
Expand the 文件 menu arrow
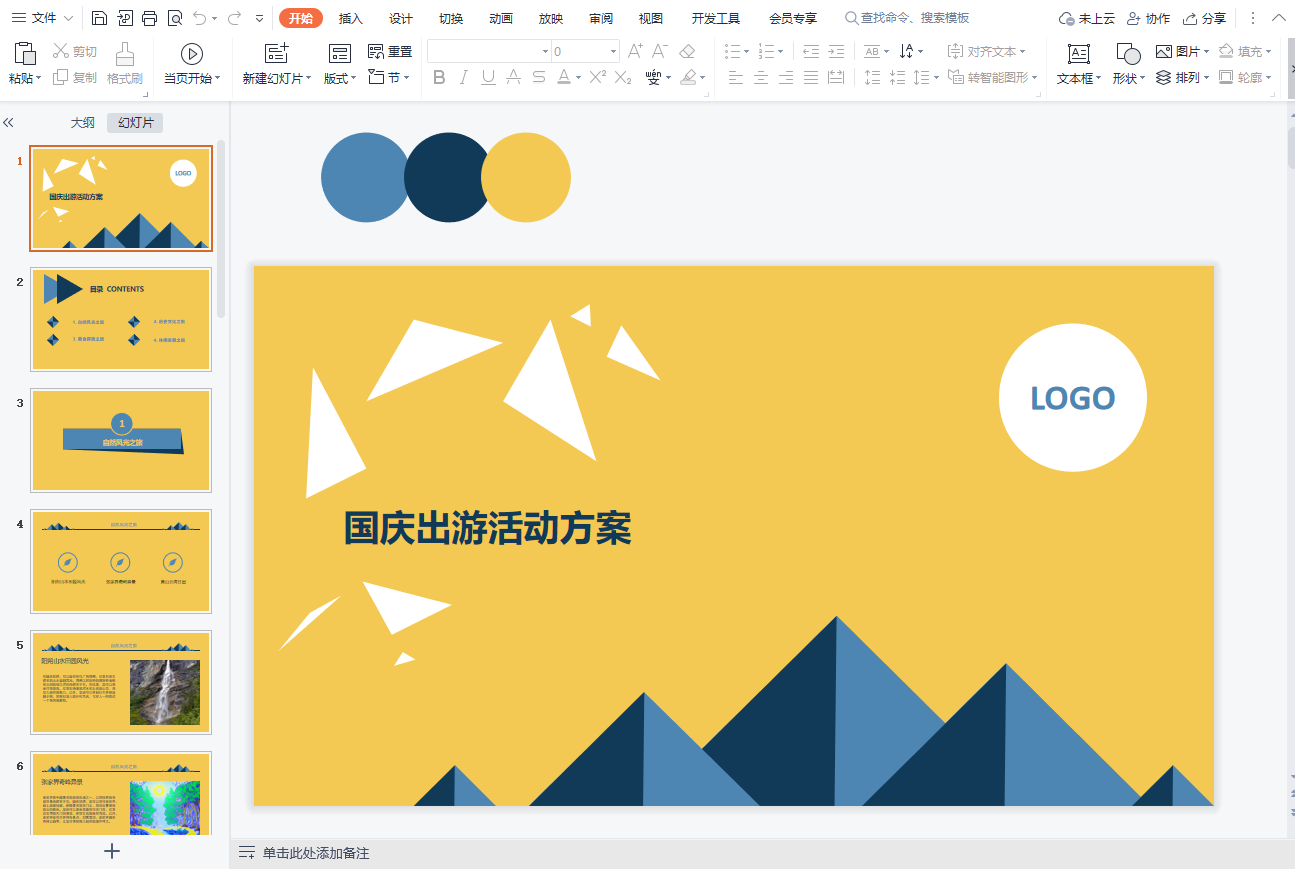pyautogui.click(x=68, y=18)
